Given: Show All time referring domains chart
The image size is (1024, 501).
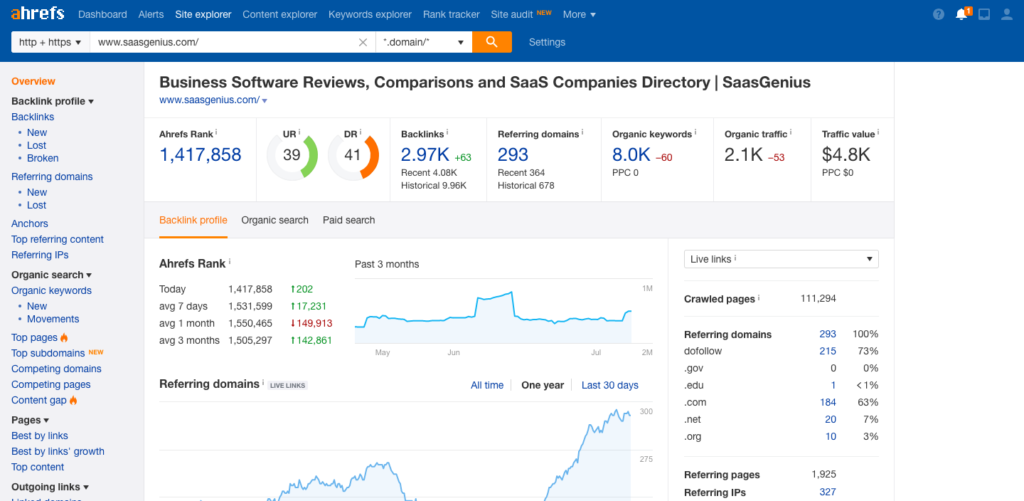Looking at the screenshot, I should coord(487,385).
